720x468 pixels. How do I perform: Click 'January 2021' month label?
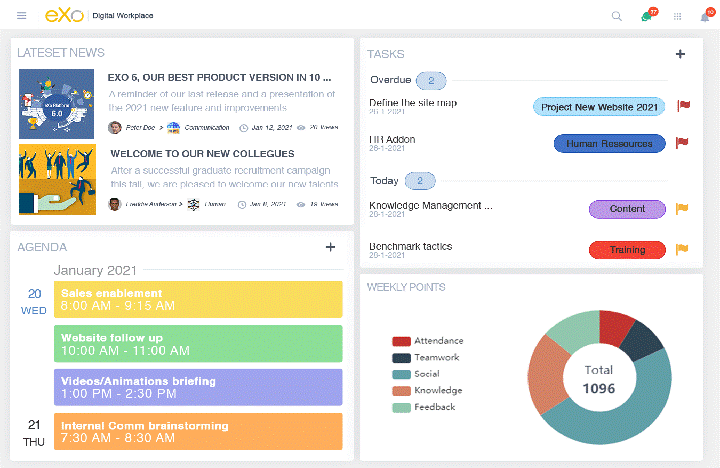tap(95, 271)
